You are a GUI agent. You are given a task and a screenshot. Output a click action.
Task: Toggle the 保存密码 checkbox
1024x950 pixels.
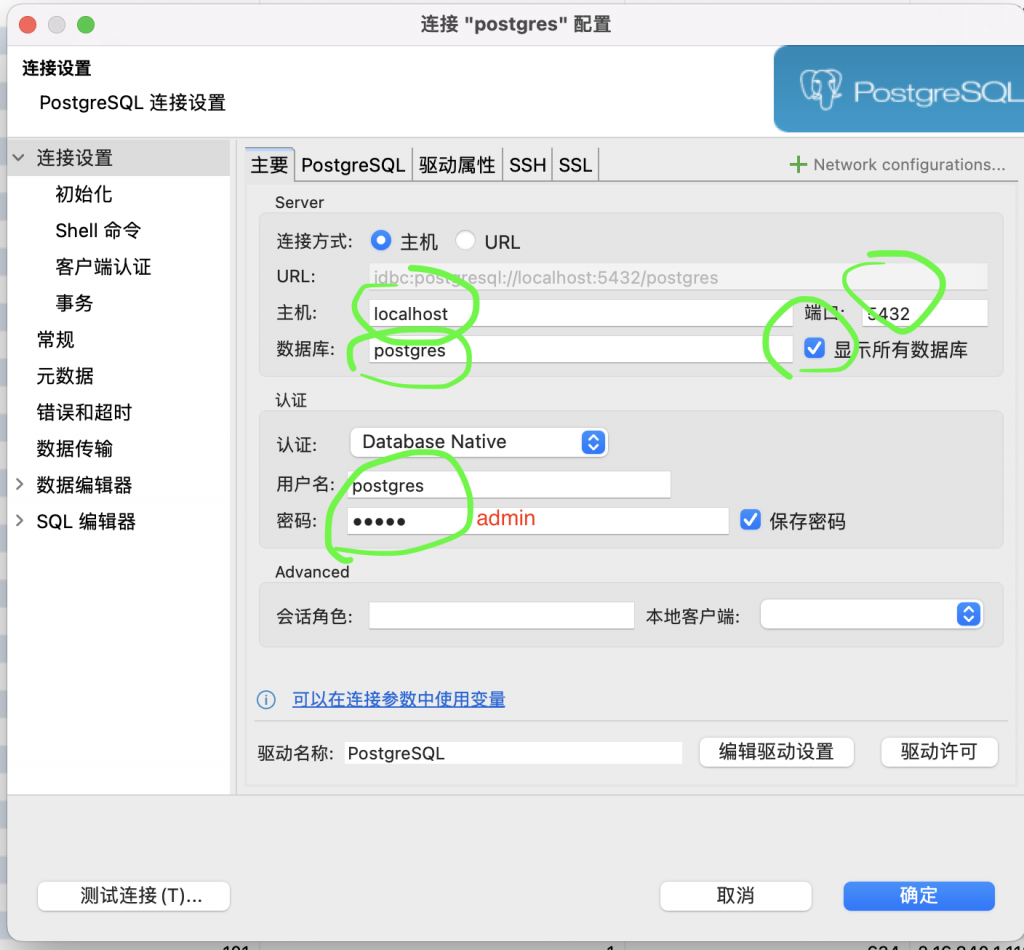[x=750, y=520]
